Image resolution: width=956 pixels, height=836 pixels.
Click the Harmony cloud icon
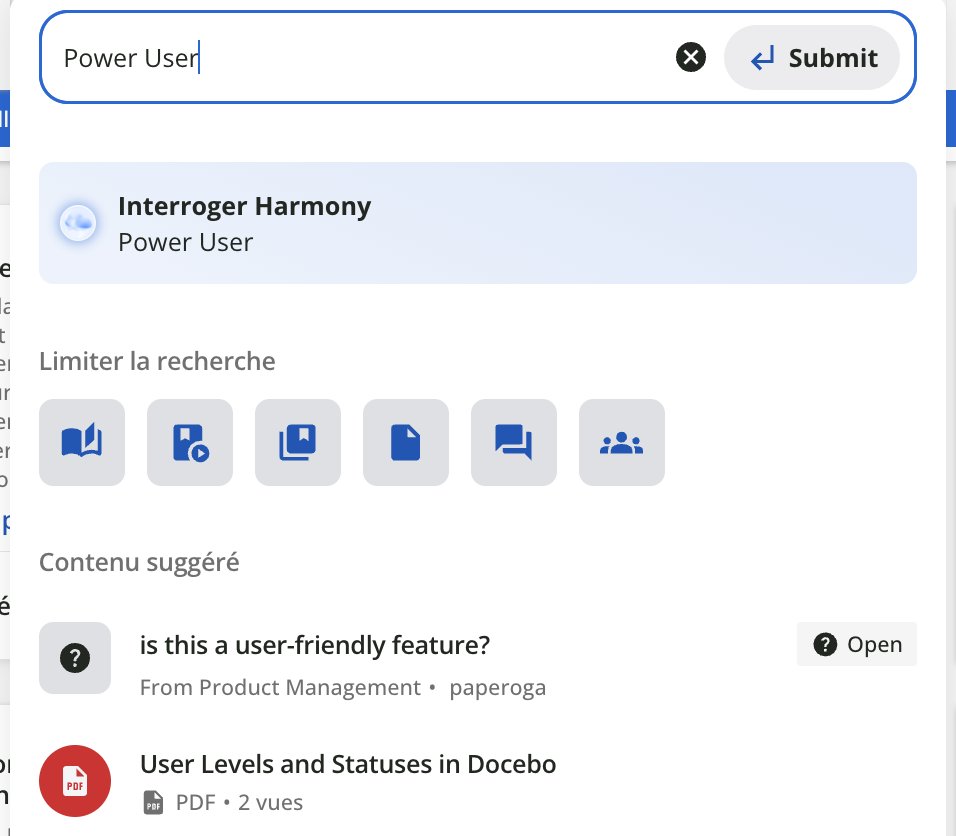tap(78, 223)
